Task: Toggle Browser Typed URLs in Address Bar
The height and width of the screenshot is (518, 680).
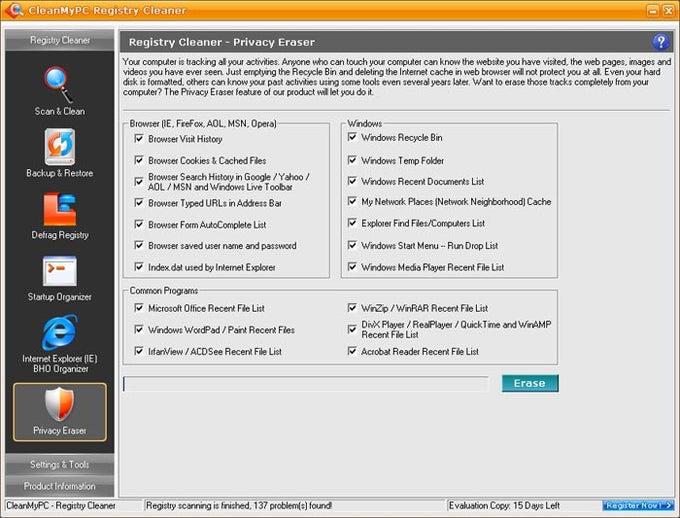Action: 139,203
